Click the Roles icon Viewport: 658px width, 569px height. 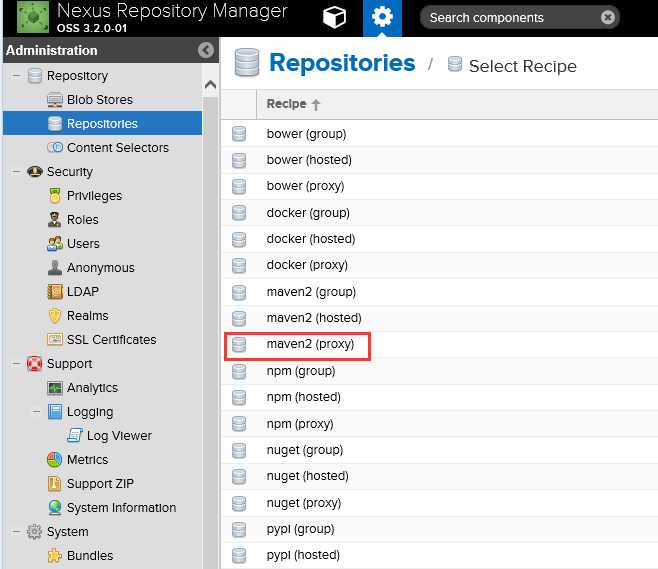55,219
